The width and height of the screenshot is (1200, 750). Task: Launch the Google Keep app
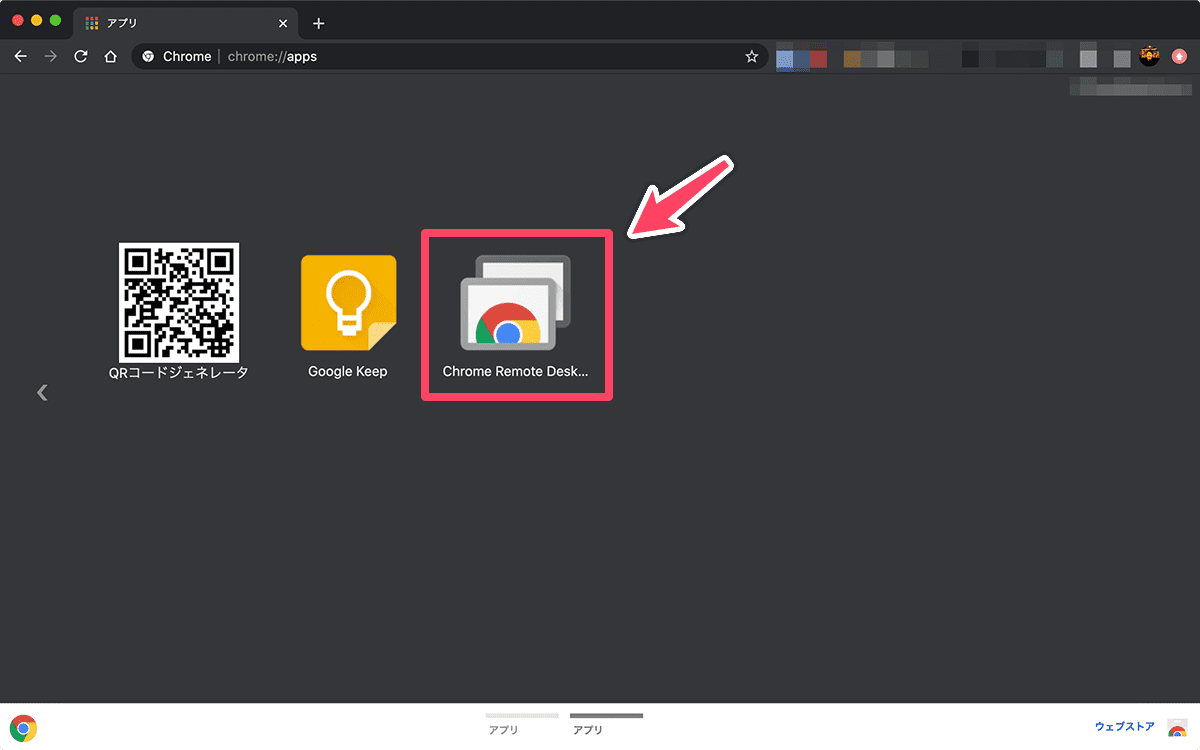[348, 315]
